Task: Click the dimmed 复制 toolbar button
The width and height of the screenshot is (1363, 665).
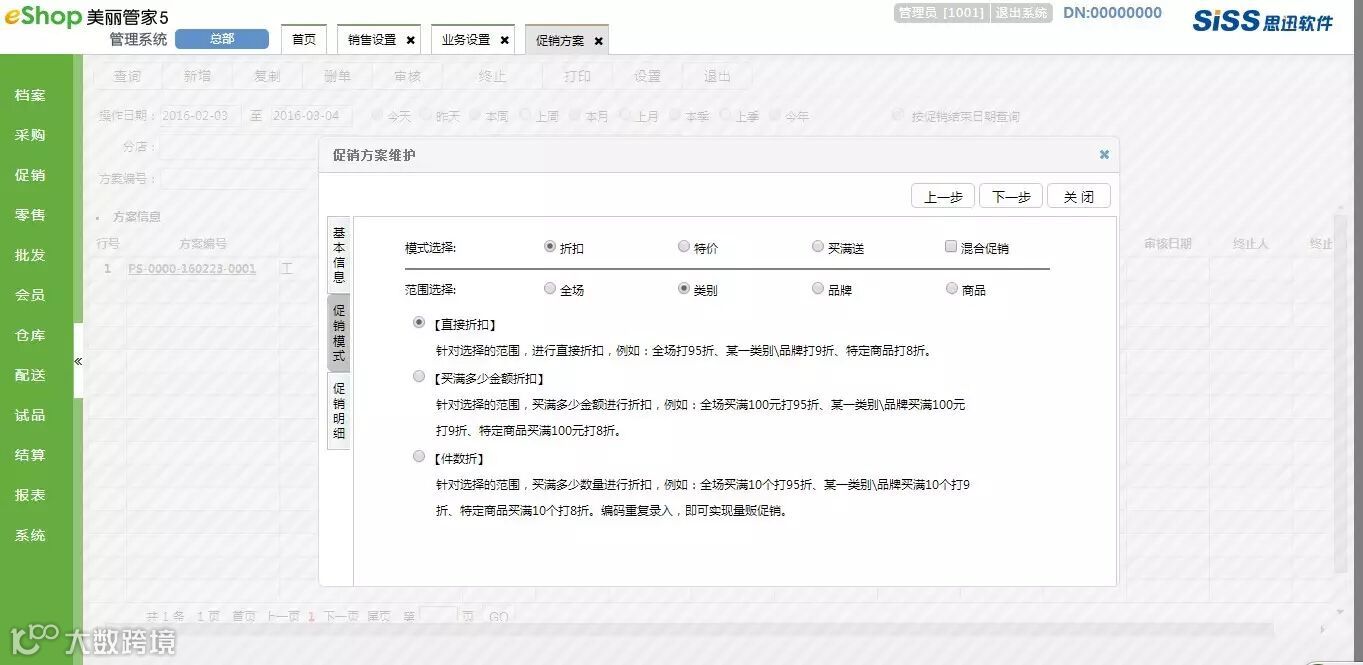Action: click(267, 76)
